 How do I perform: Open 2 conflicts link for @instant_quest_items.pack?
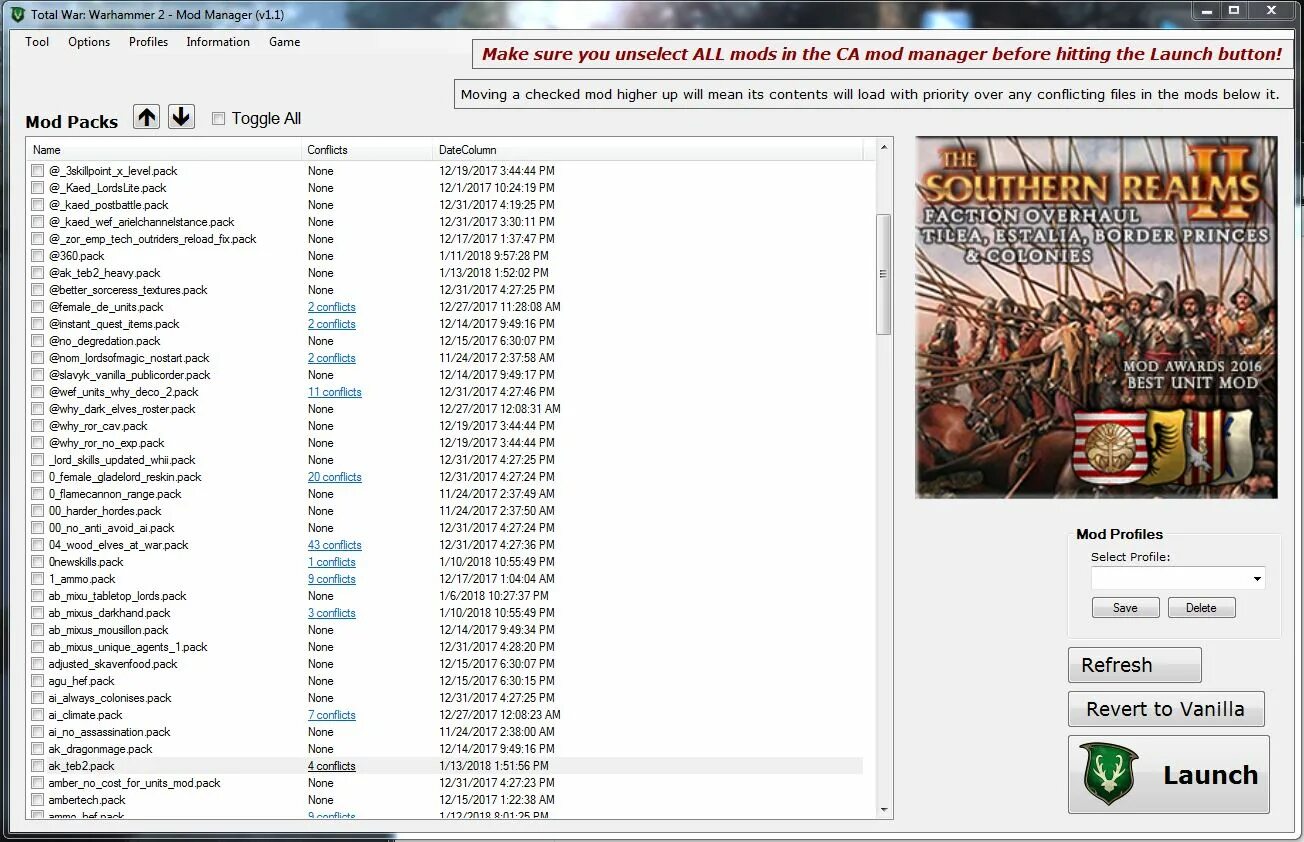pos(332,324)
